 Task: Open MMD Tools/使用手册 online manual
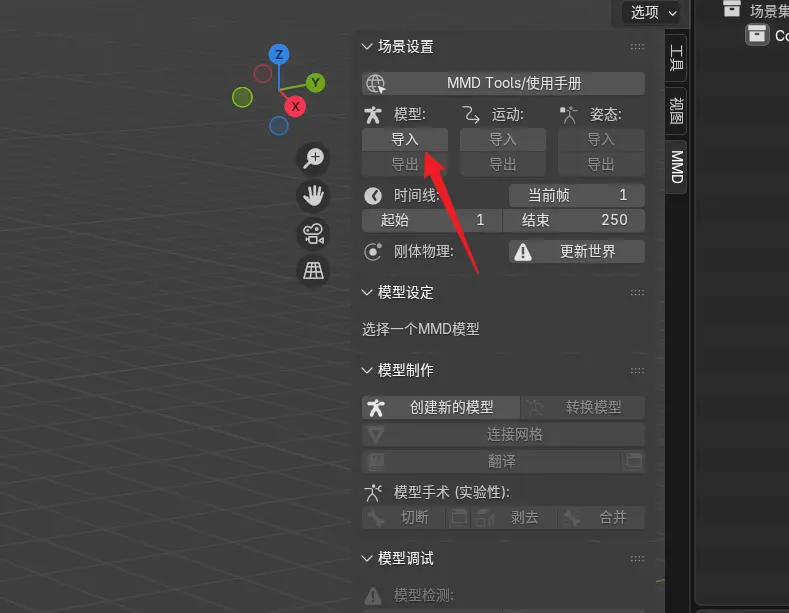click(503, 83)
